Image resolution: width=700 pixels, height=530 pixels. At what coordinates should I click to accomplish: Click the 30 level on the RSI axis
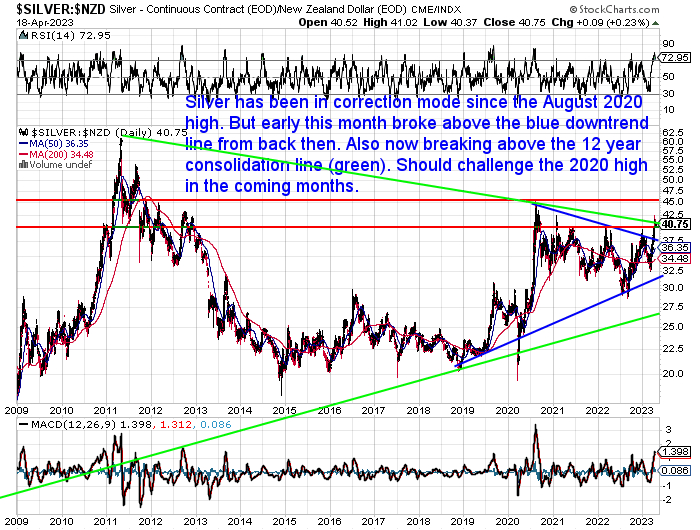(x=669, y=94)
